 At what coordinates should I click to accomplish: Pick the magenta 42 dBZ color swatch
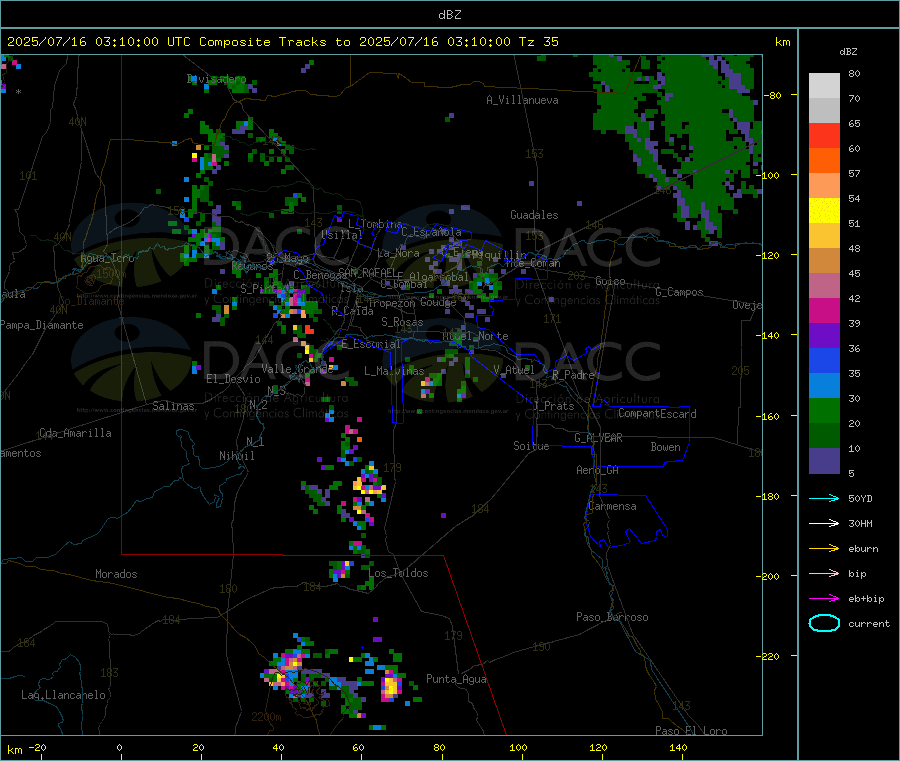824,310
